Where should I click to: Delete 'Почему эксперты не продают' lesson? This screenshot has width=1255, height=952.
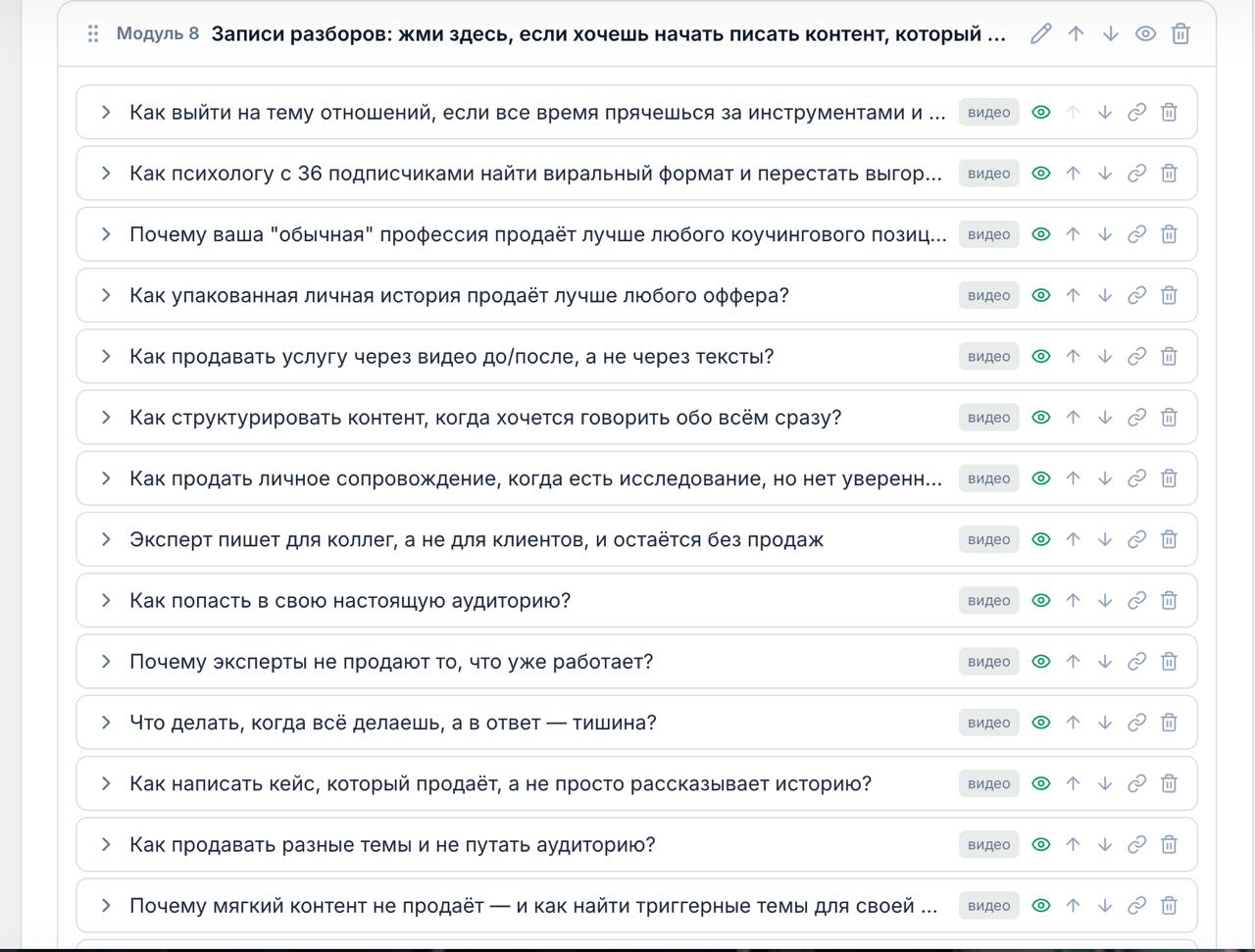point(1169,662)
